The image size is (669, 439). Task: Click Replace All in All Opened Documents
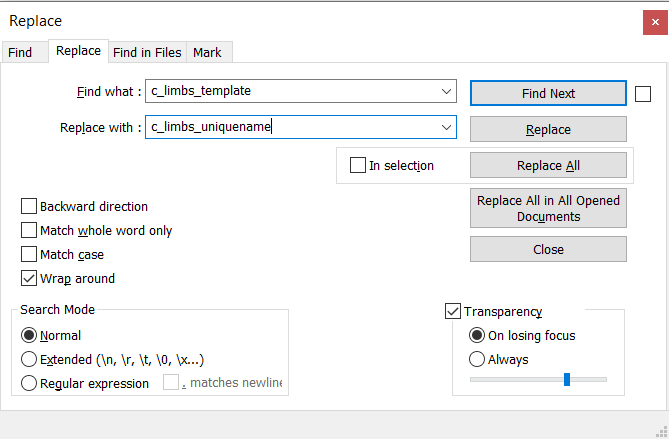coord(548,208)
